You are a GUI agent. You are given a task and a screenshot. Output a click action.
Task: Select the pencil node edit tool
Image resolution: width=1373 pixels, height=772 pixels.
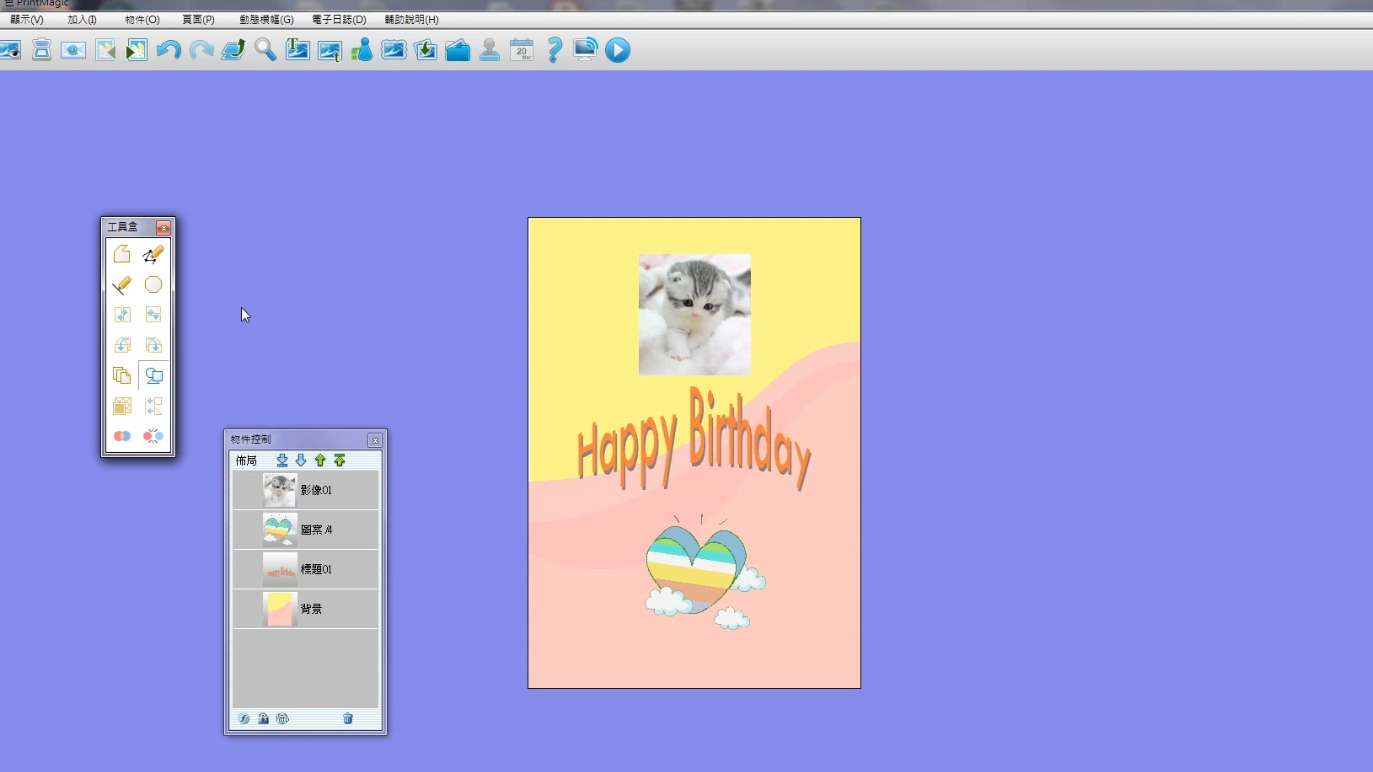153,254
